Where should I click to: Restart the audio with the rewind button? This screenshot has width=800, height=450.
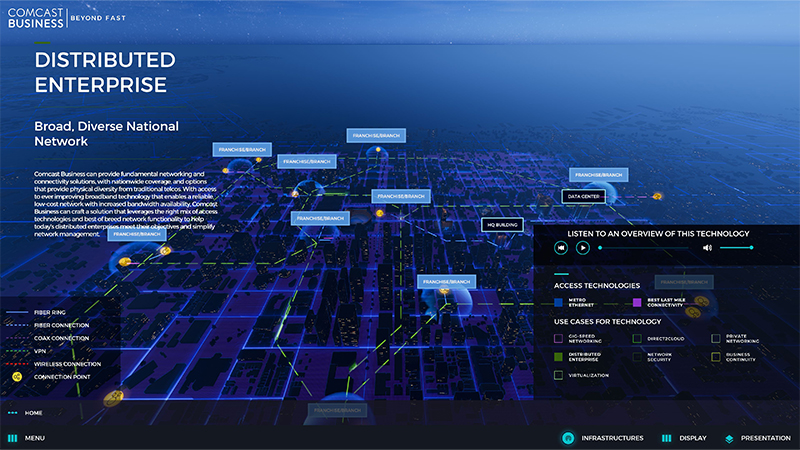[x=561, y=248]
